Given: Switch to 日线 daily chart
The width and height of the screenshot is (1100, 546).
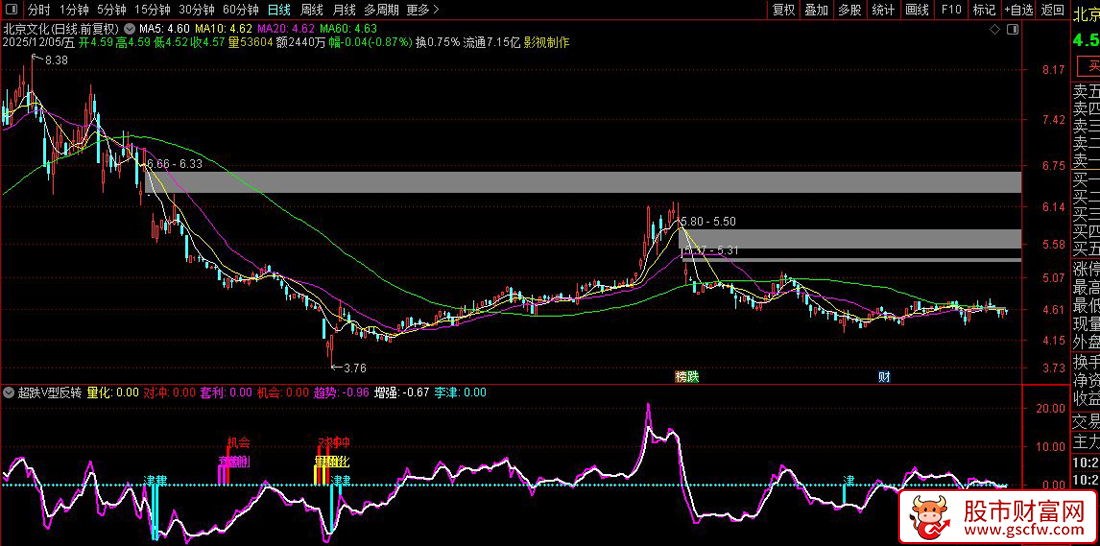Looking at the screenshot, I should point(279,10).
